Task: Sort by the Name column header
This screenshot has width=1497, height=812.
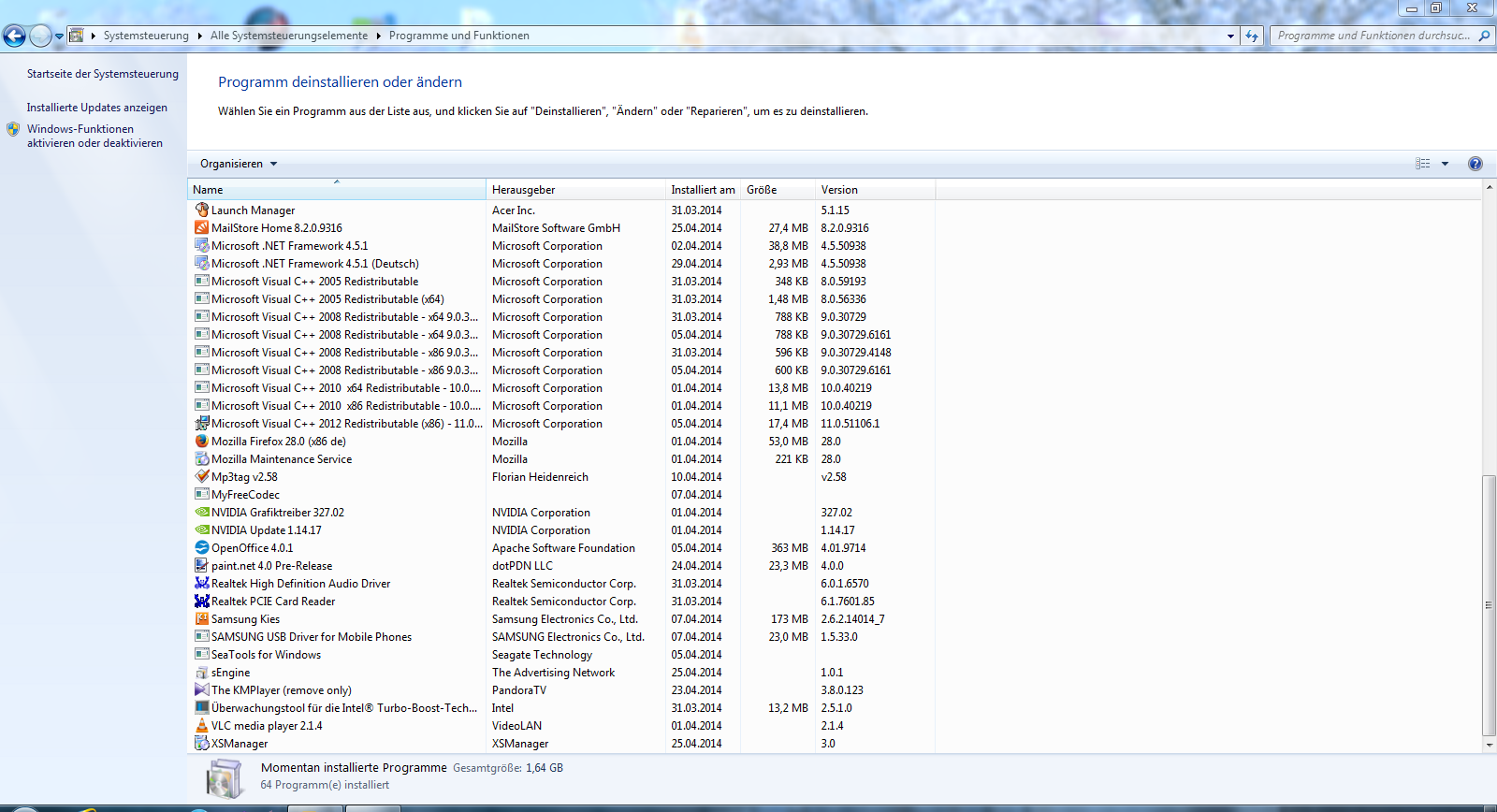Action: pos(337,189)
